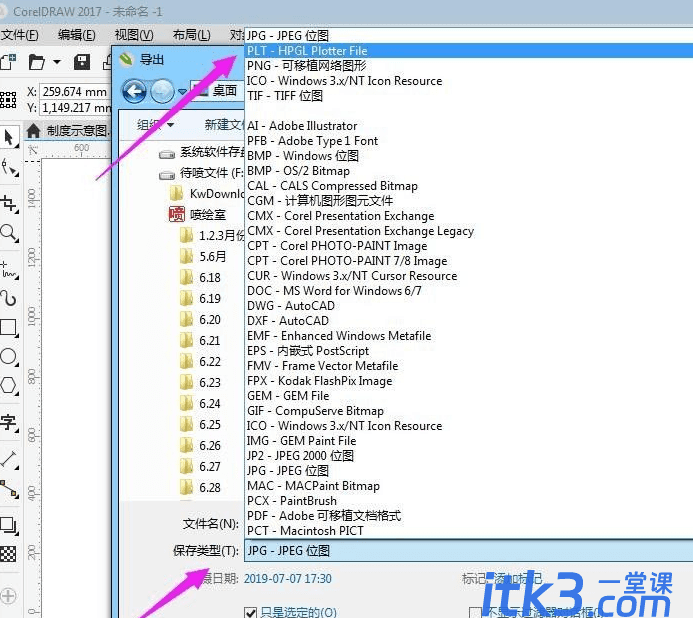Viewport: 693px width, 618px height.
Task: Open the 组织 dropdown menu
Action: (x=155, y=125)
